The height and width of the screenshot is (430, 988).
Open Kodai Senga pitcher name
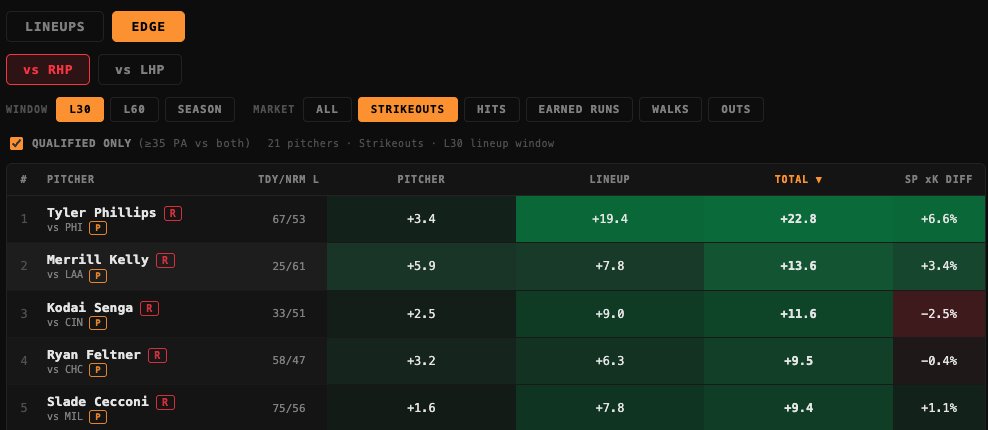click(89, 307)
